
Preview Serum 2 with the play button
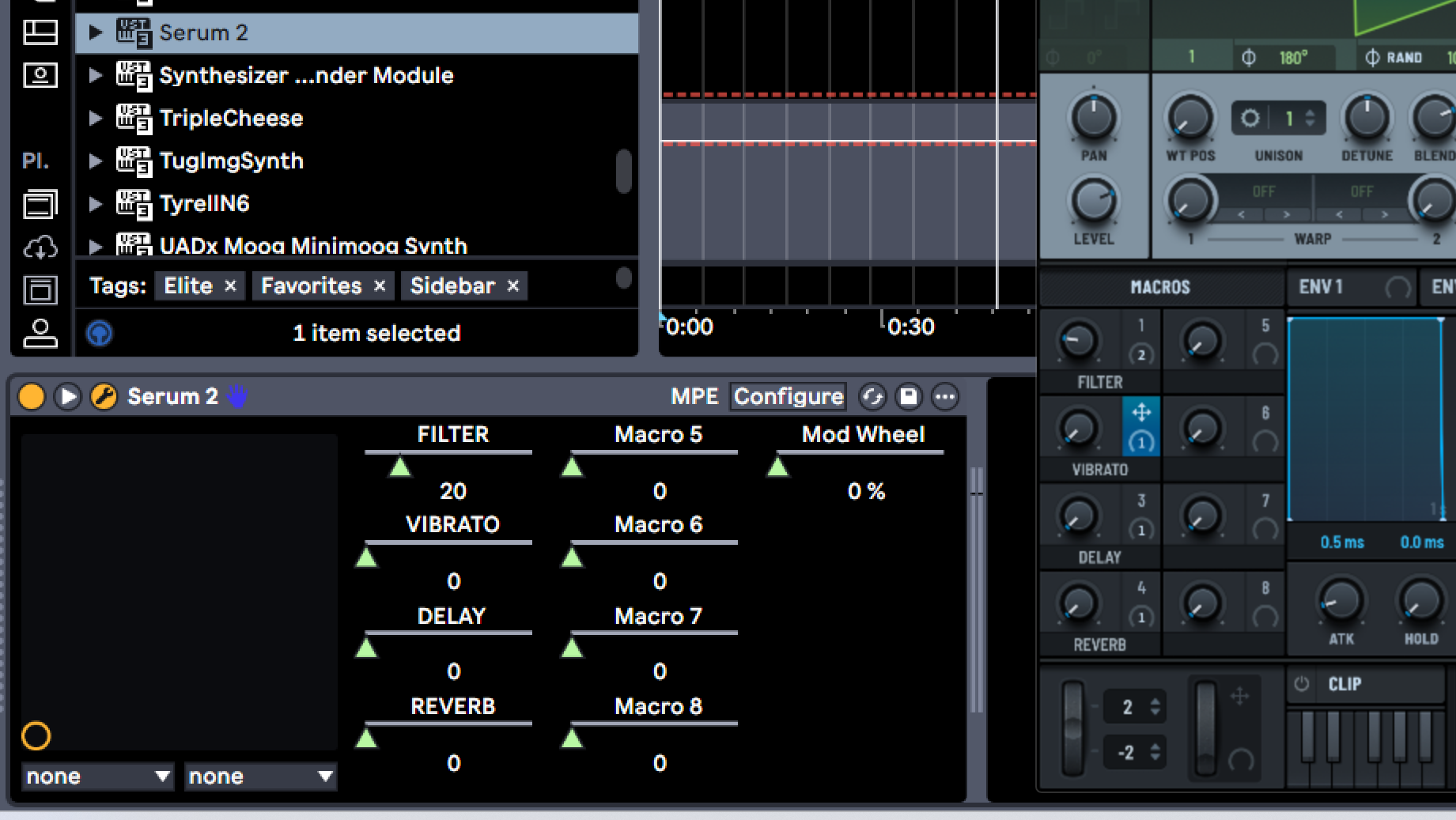68,396
